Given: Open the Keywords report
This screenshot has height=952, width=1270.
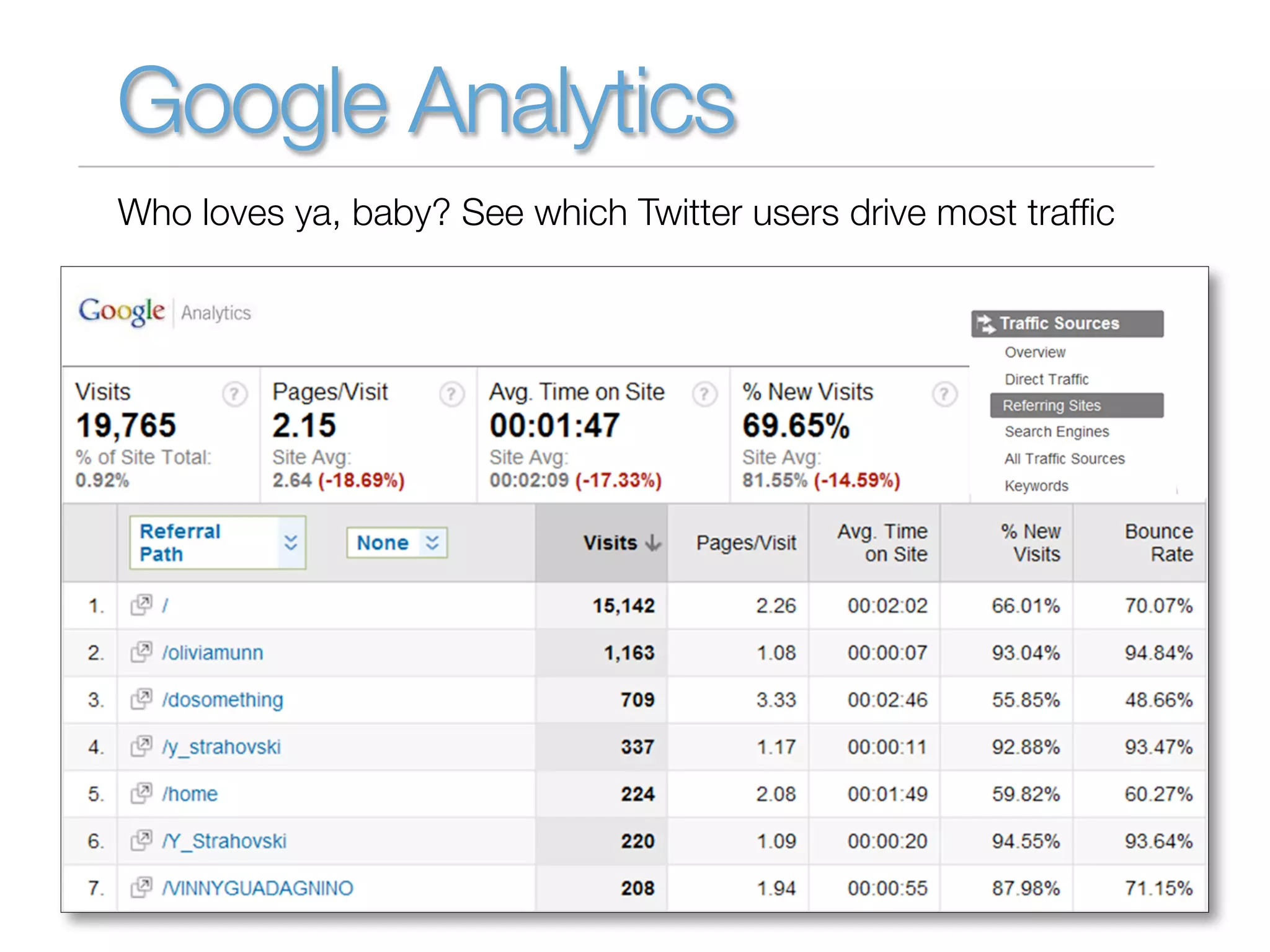Looking at the screenshot, I should (x=1036, y=486).
